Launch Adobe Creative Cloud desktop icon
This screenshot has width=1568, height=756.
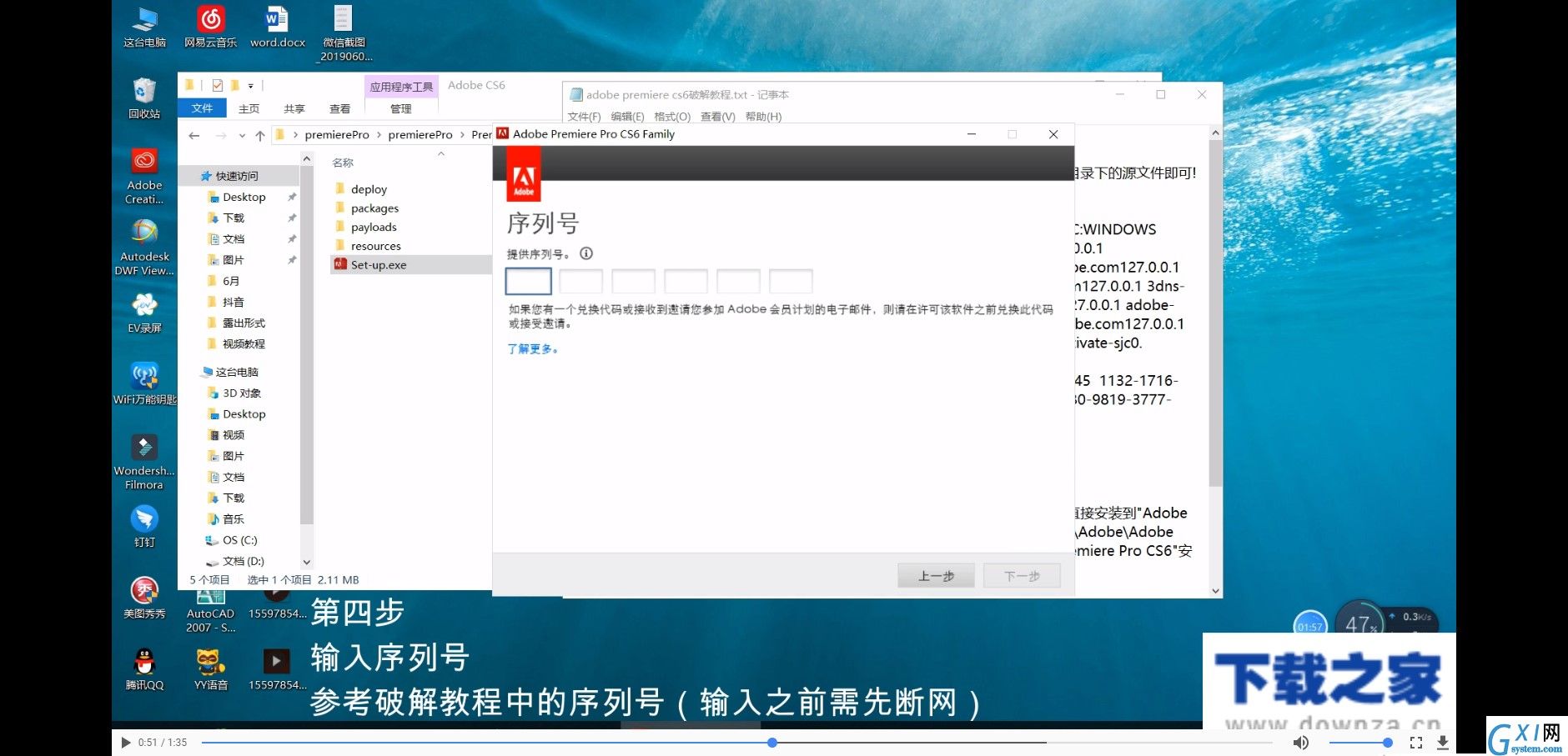(x=144, y=176)
